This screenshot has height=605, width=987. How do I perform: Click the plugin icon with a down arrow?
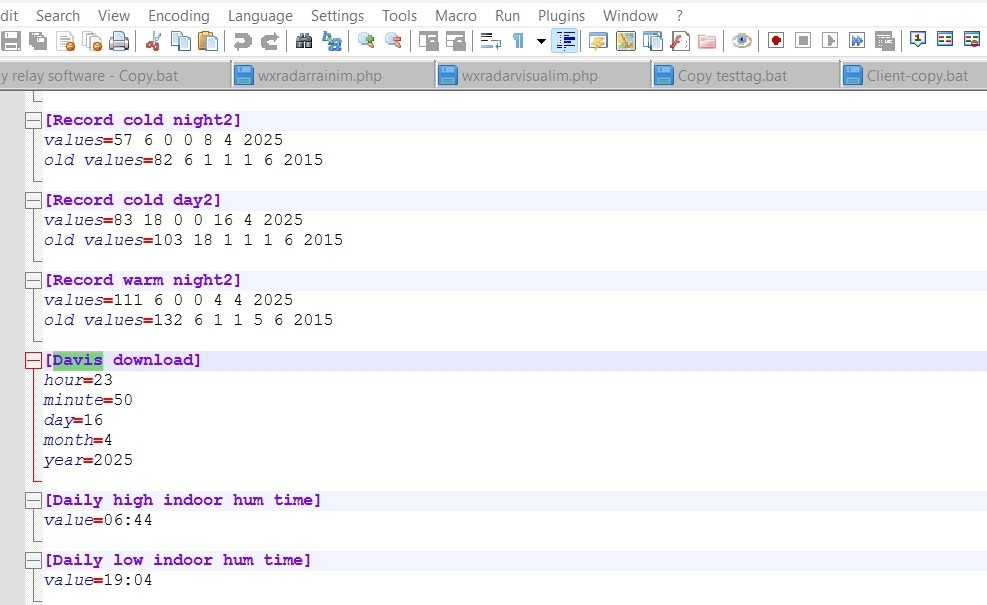point(918,40)
